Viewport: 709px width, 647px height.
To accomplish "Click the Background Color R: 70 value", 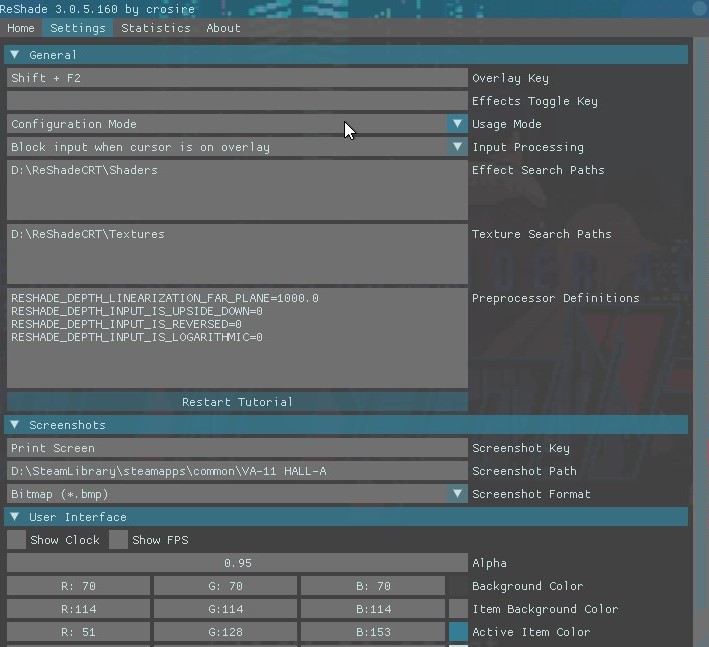I will (78, 586).
